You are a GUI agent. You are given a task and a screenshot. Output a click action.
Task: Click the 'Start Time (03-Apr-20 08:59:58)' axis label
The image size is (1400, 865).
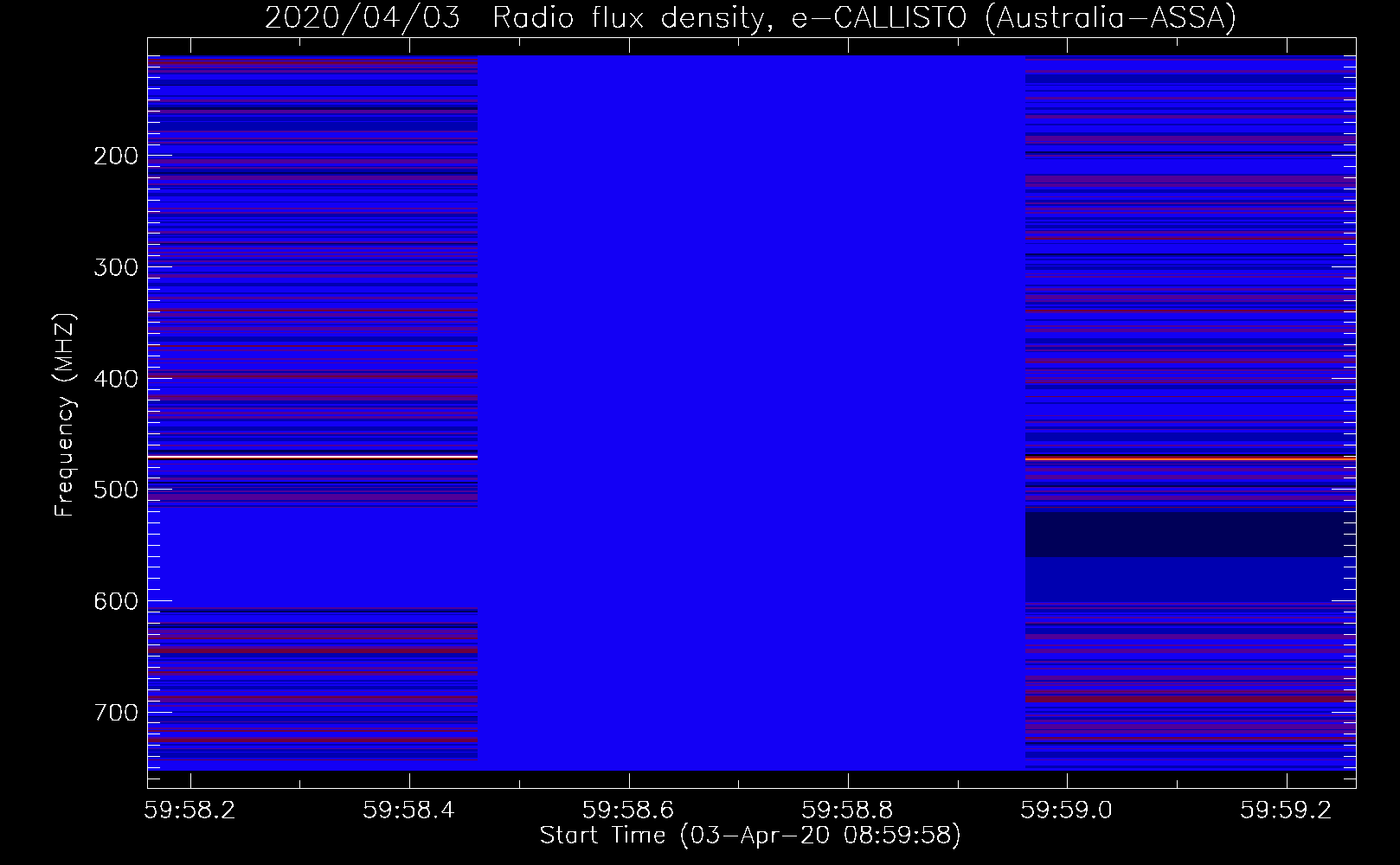[x=750, y=836]
